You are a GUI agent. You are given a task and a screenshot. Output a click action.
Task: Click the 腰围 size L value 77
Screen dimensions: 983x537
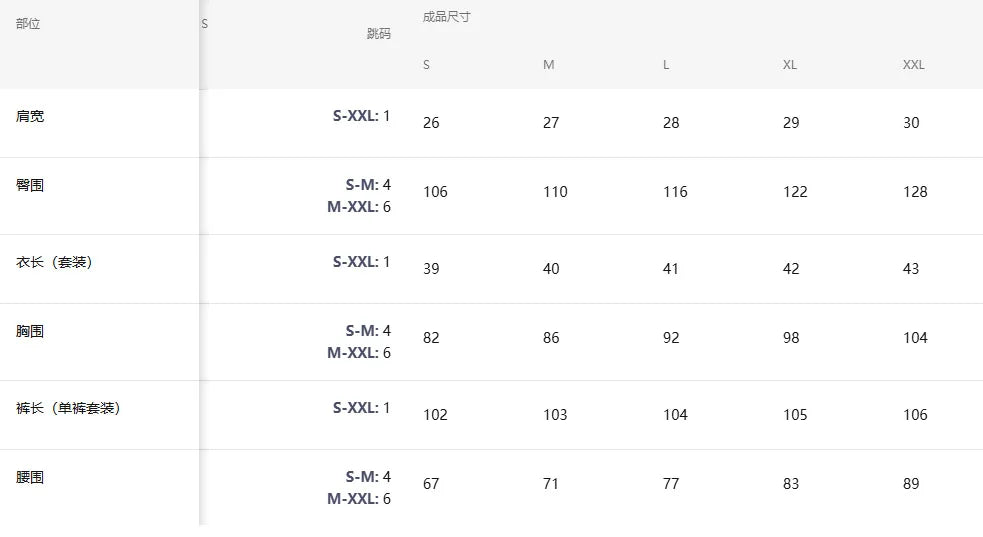coord(670,484)
